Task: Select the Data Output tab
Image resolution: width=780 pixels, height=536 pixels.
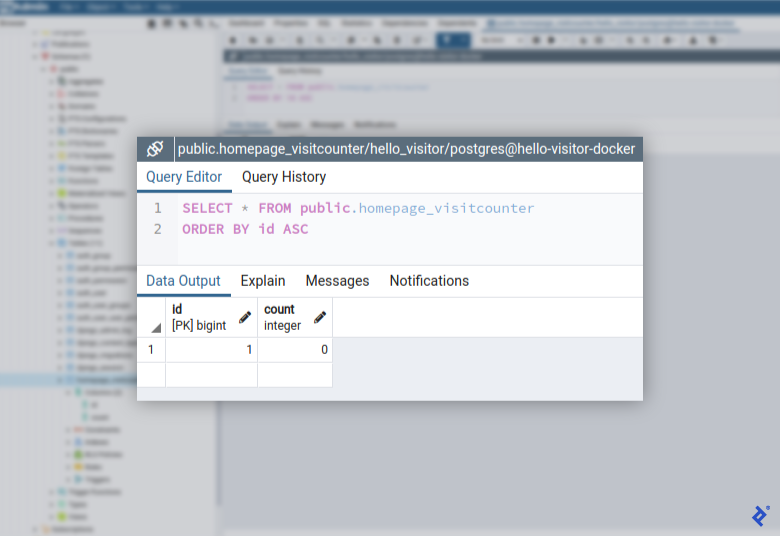Action: point(183,281)
